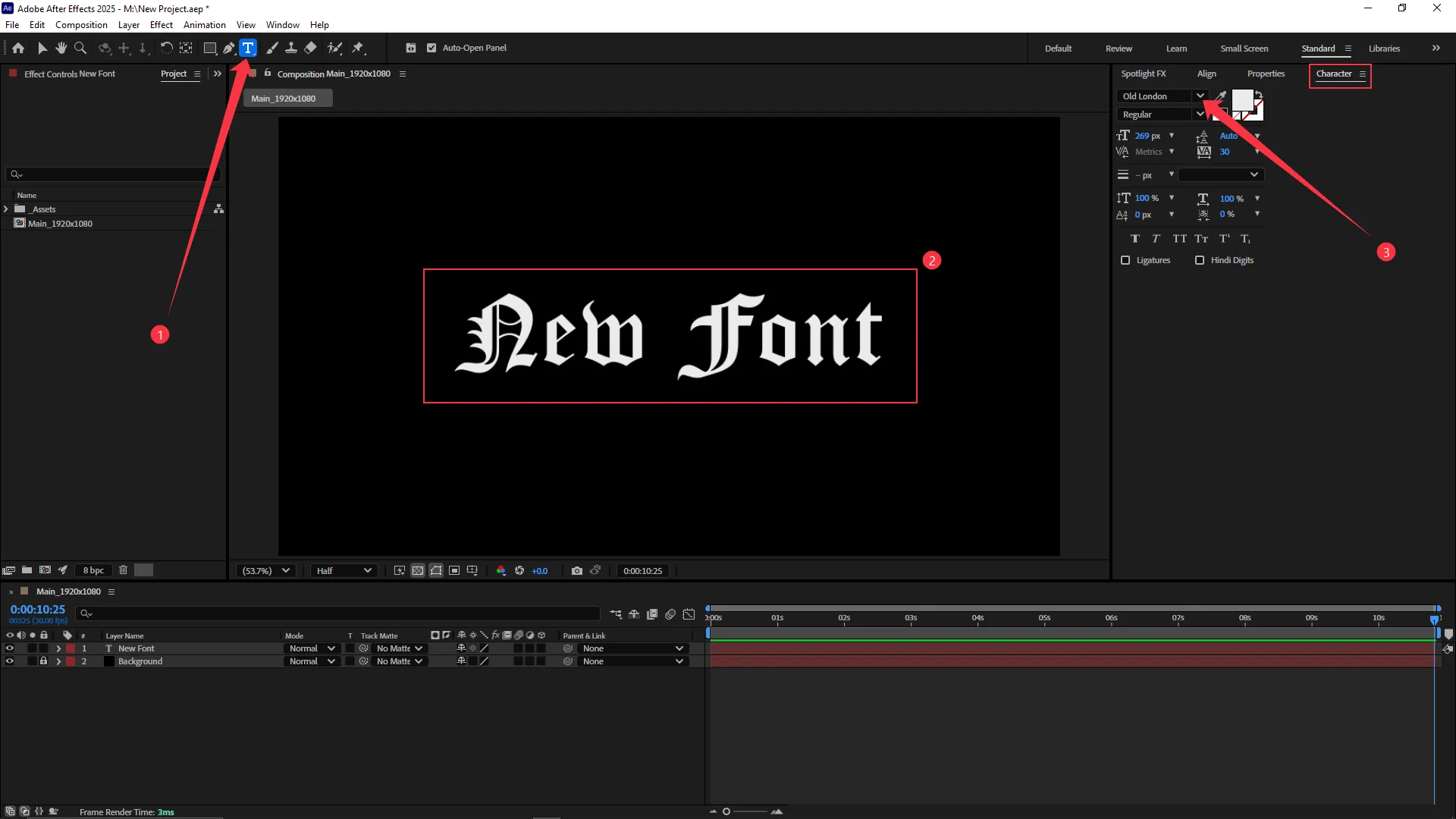Select the Horizontal Type tool
1456x819 pixels.
click(248, 48)
